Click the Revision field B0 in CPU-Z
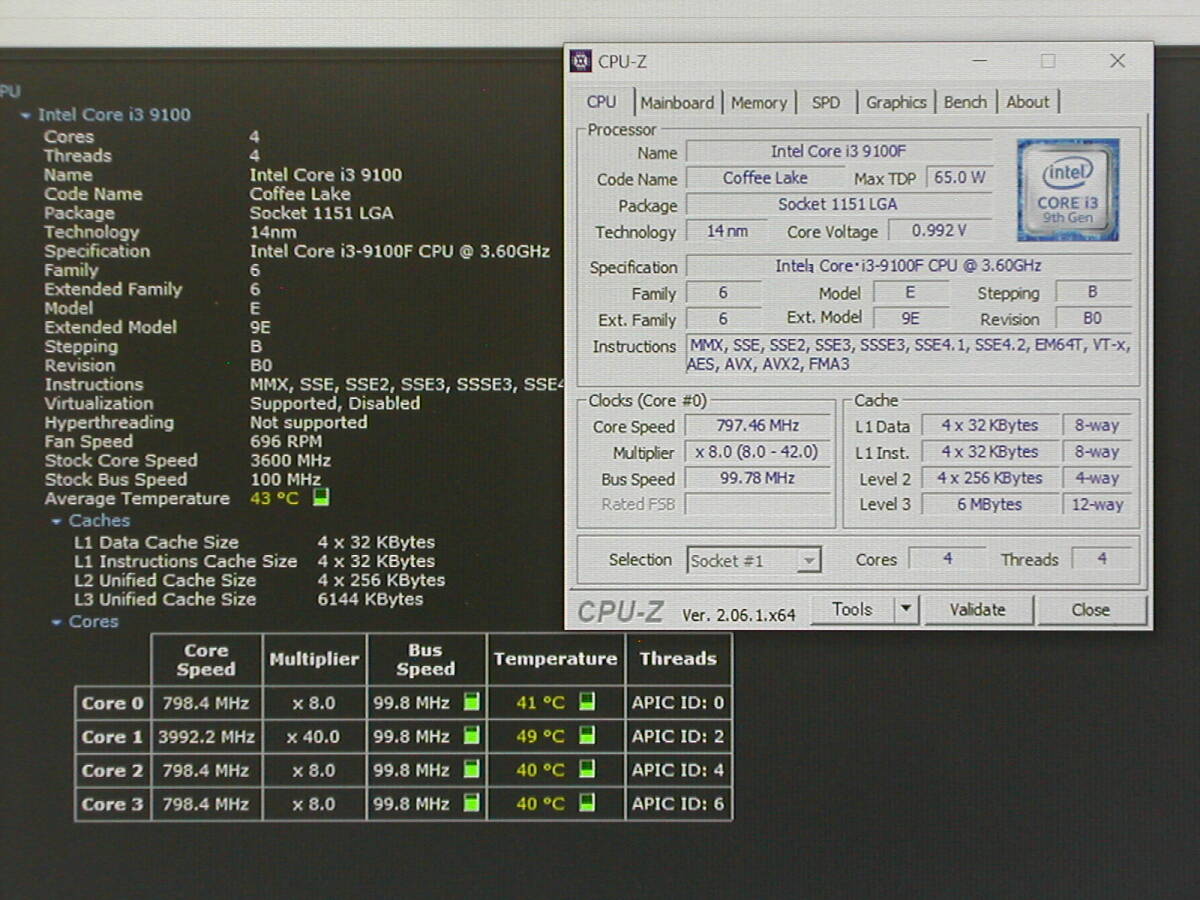1200x900 pixels. click(1093, 318)
